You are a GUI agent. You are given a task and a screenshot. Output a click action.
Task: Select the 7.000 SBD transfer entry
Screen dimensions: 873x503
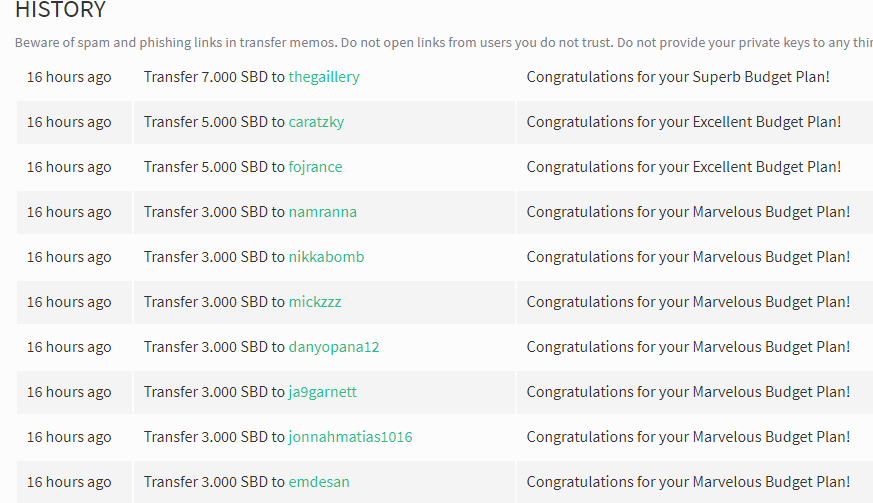tap(251, 77)
